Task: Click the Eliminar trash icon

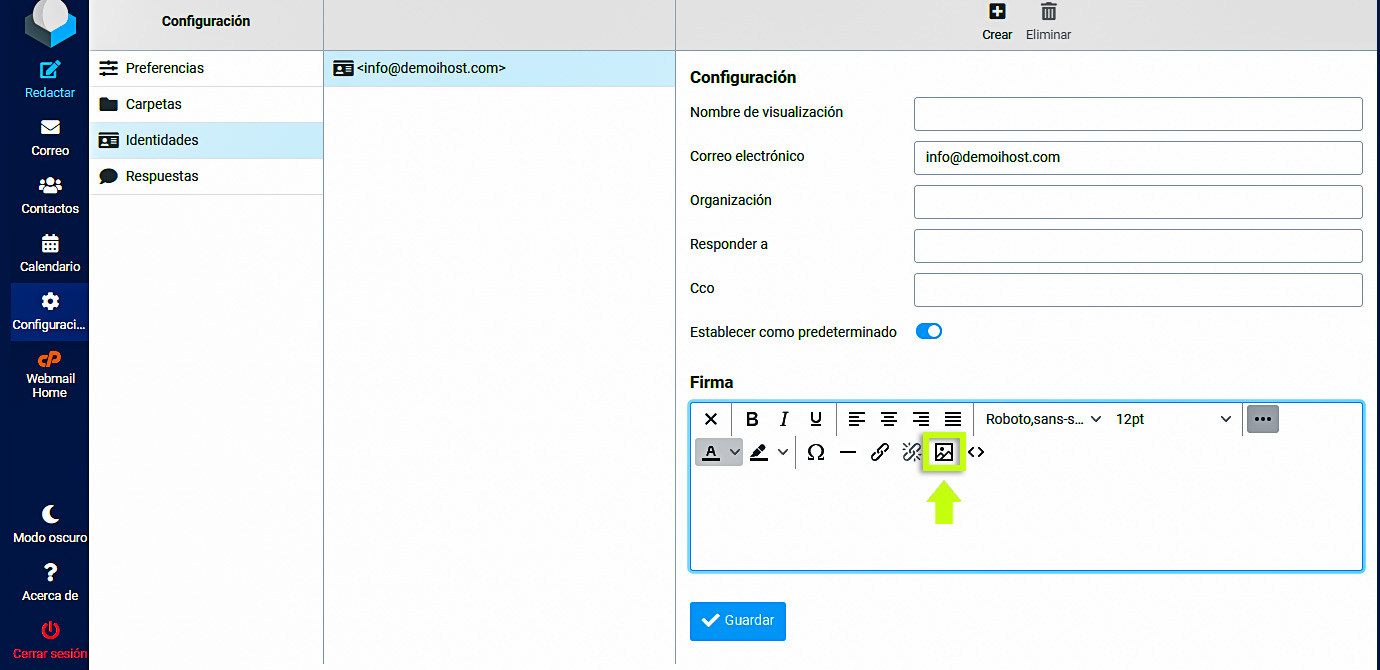Action: (1048, 21)
